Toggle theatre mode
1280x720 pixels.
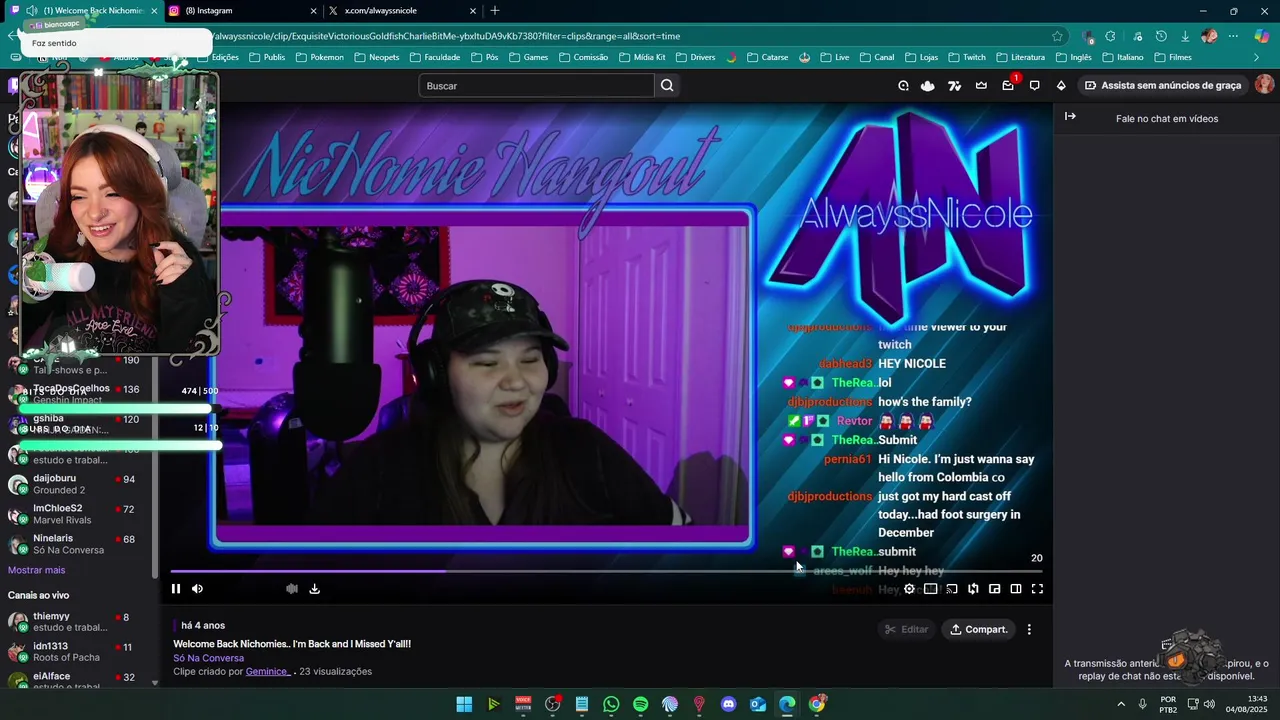[x=1016, y=589]
